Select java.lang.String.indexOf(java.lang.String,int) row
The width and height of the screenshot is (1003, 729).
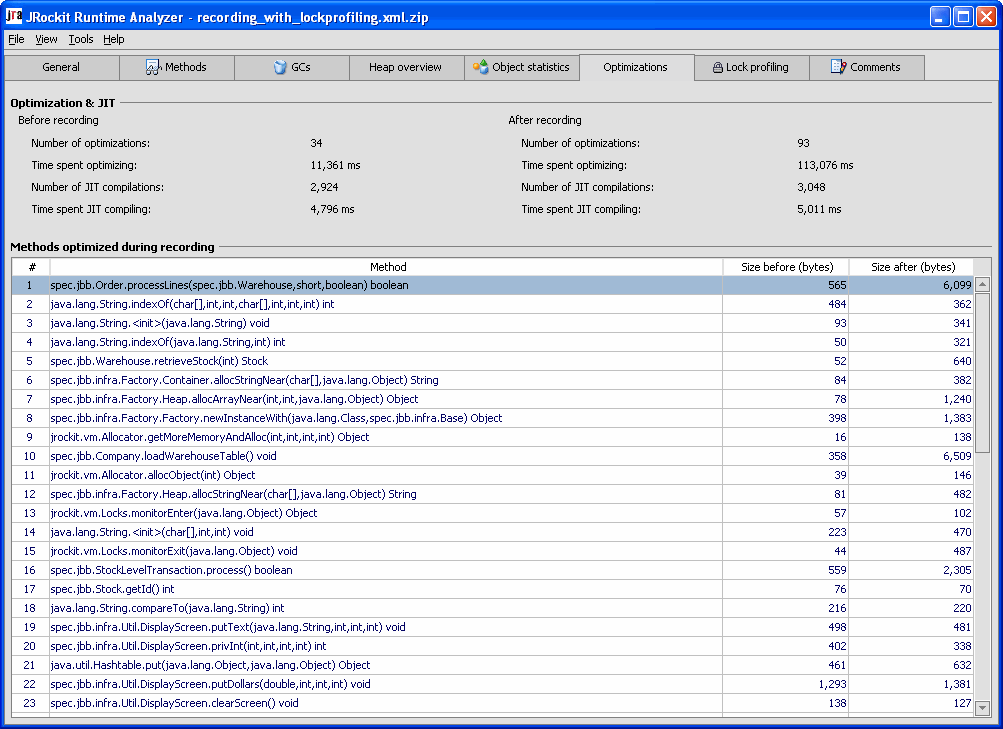pyautogui.click(x=494, y=342)
